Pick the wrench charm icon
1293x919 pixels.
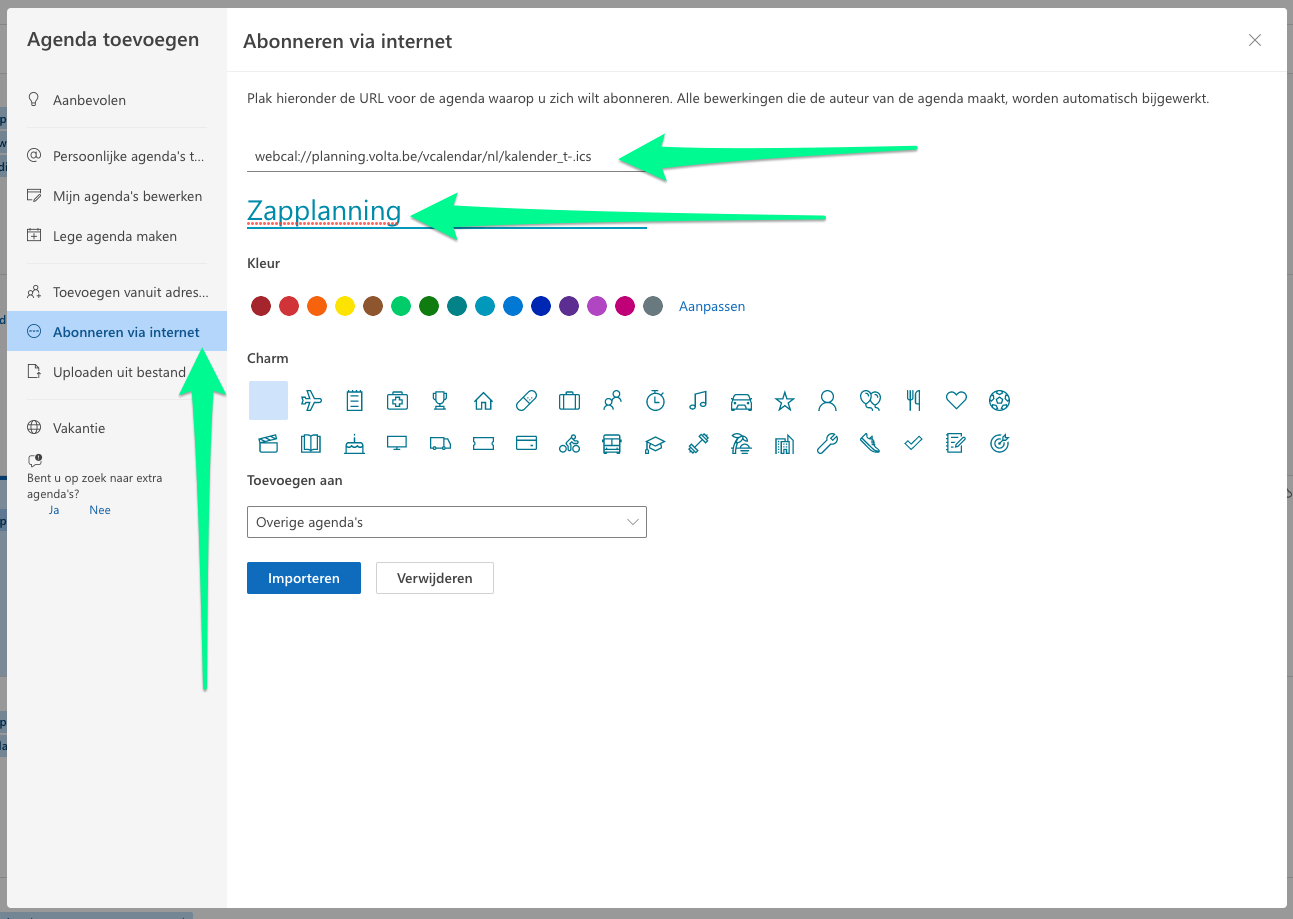(827, 444)
